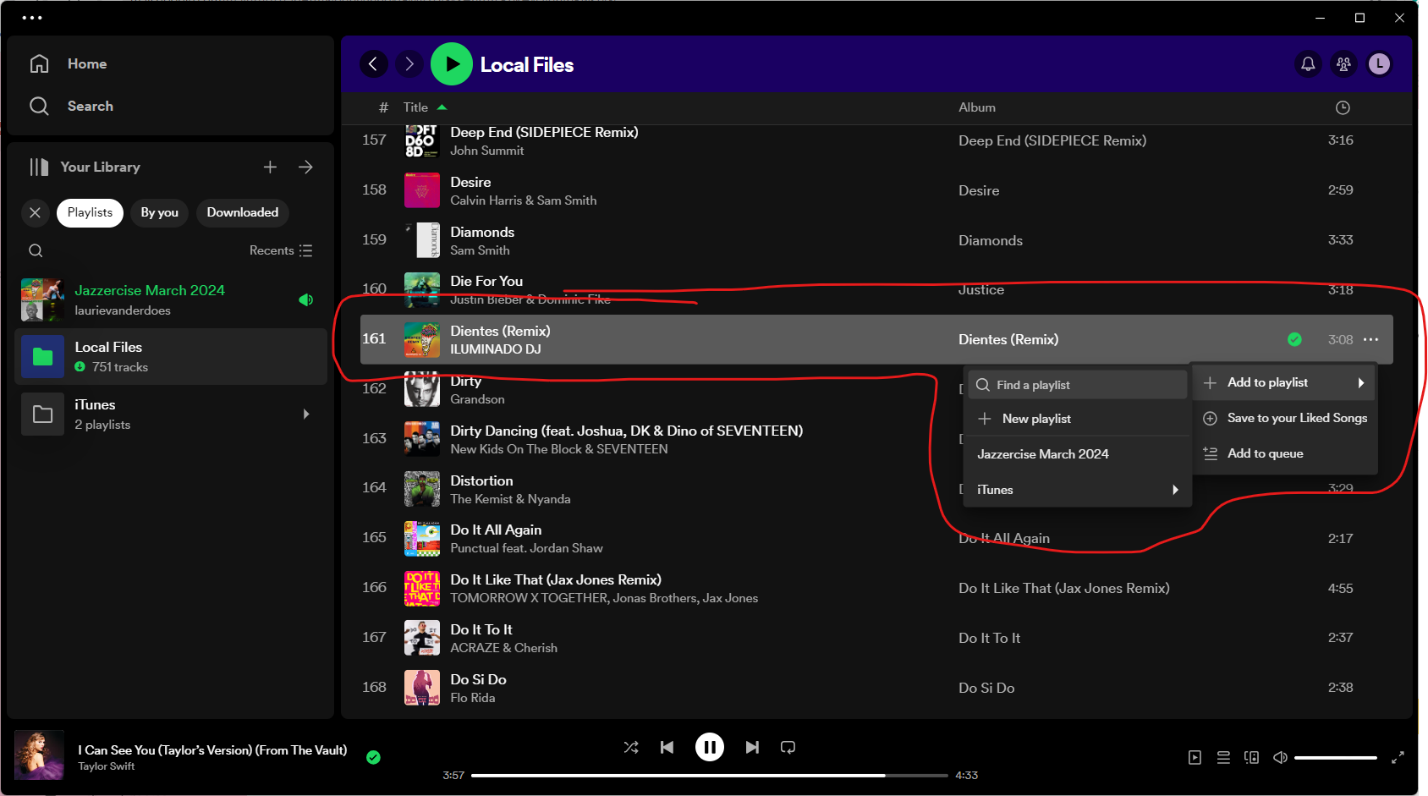Expand Your Library with the arrow icon

(x=306, y=167)
